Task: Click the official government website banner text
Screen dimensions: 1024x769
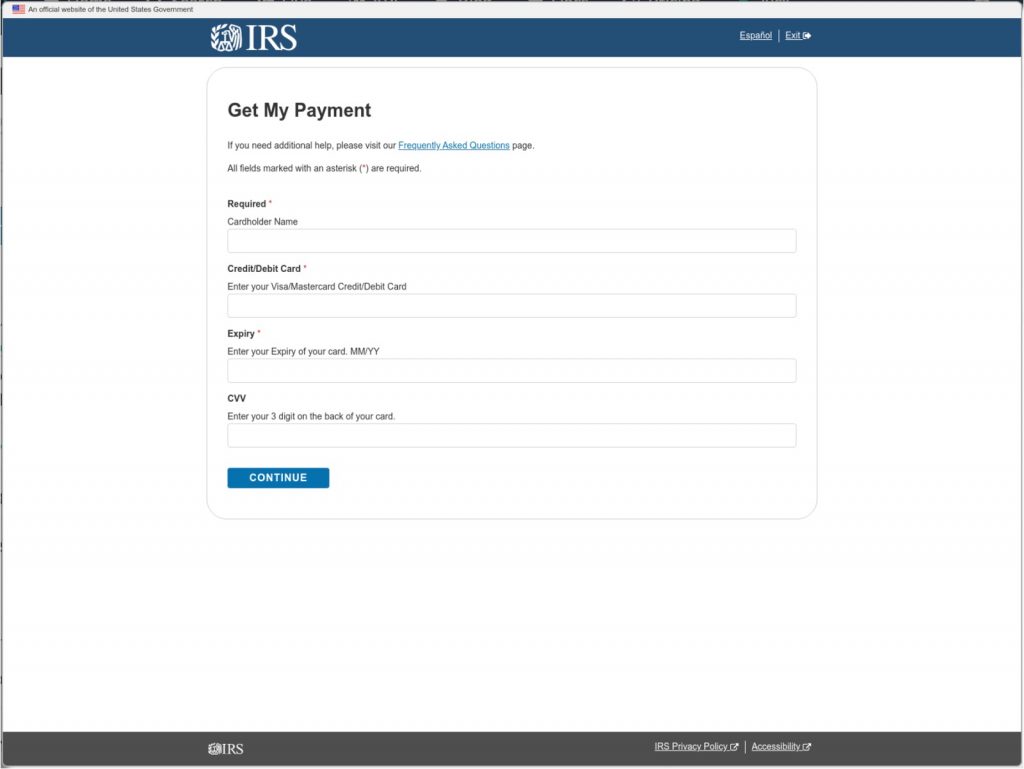Action: 110,9
